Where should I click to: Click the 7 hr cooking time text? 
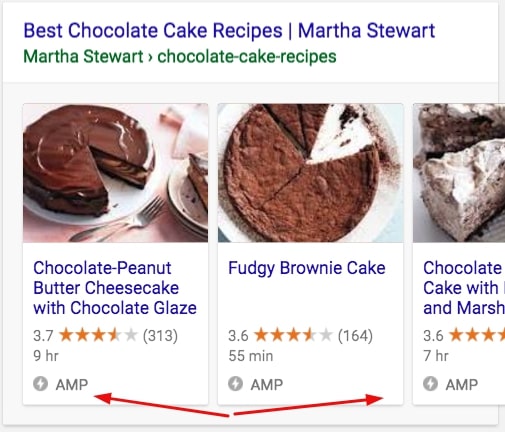click(x=436, y=356)
